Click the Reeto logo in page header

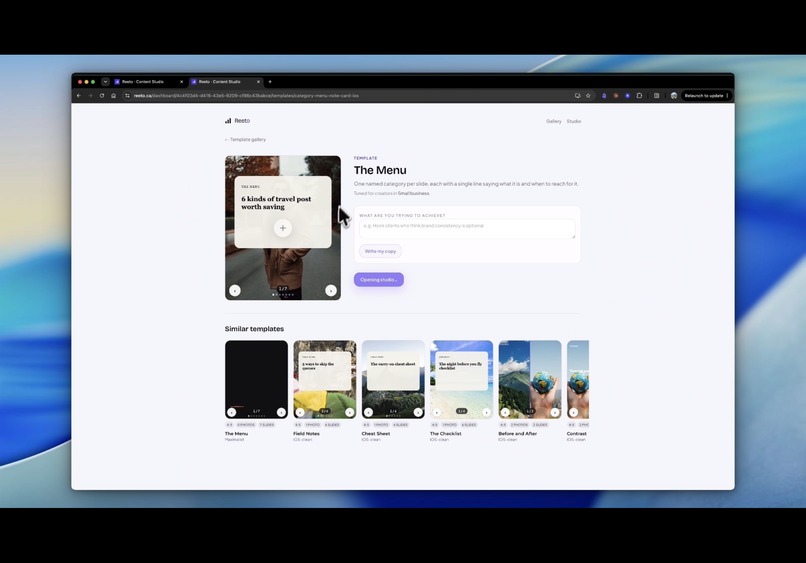tap(237, 121)
